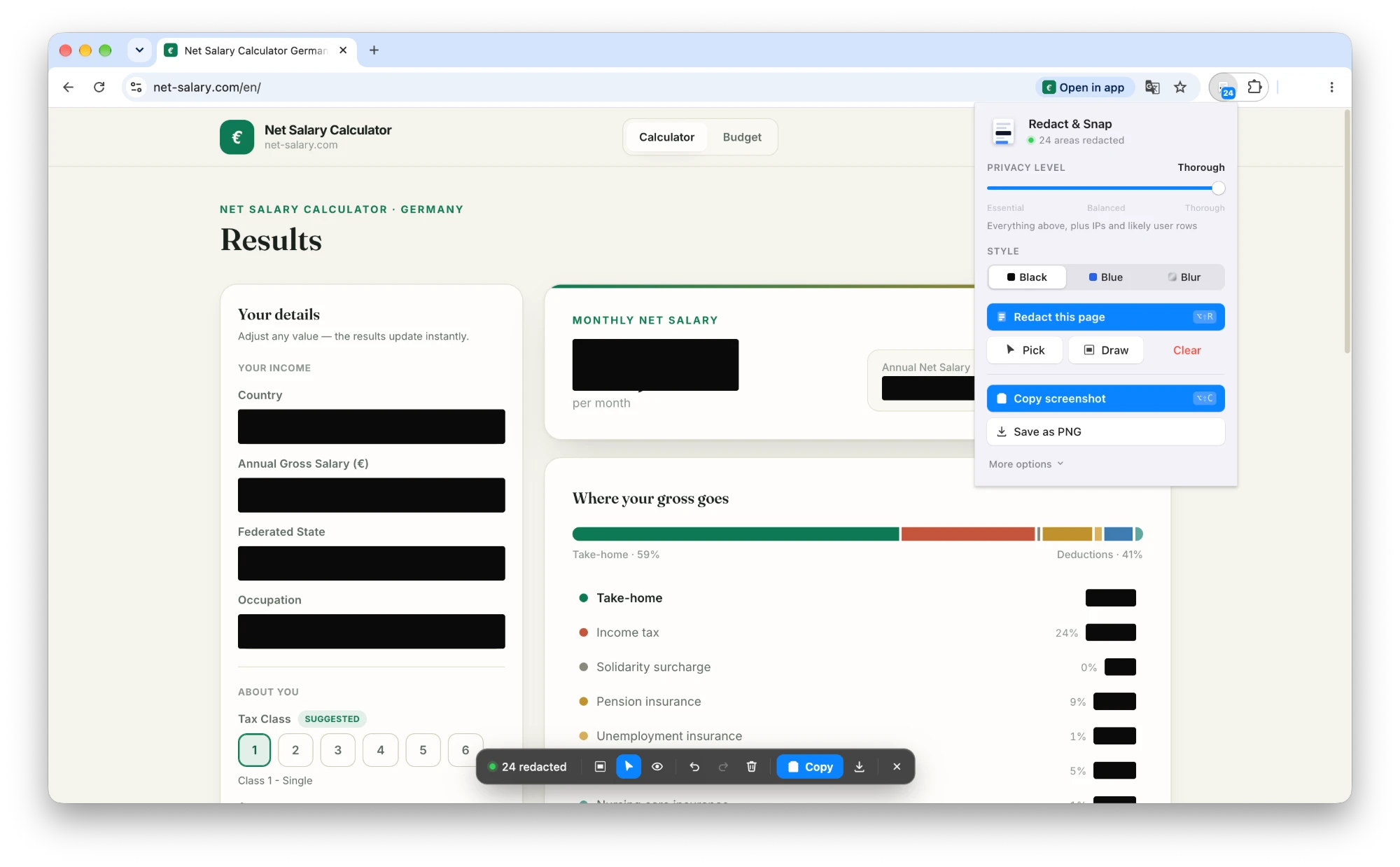The height and width of the screenshot is (867, 1400).
Task: View site information icon in address bar
Action: 136,87
